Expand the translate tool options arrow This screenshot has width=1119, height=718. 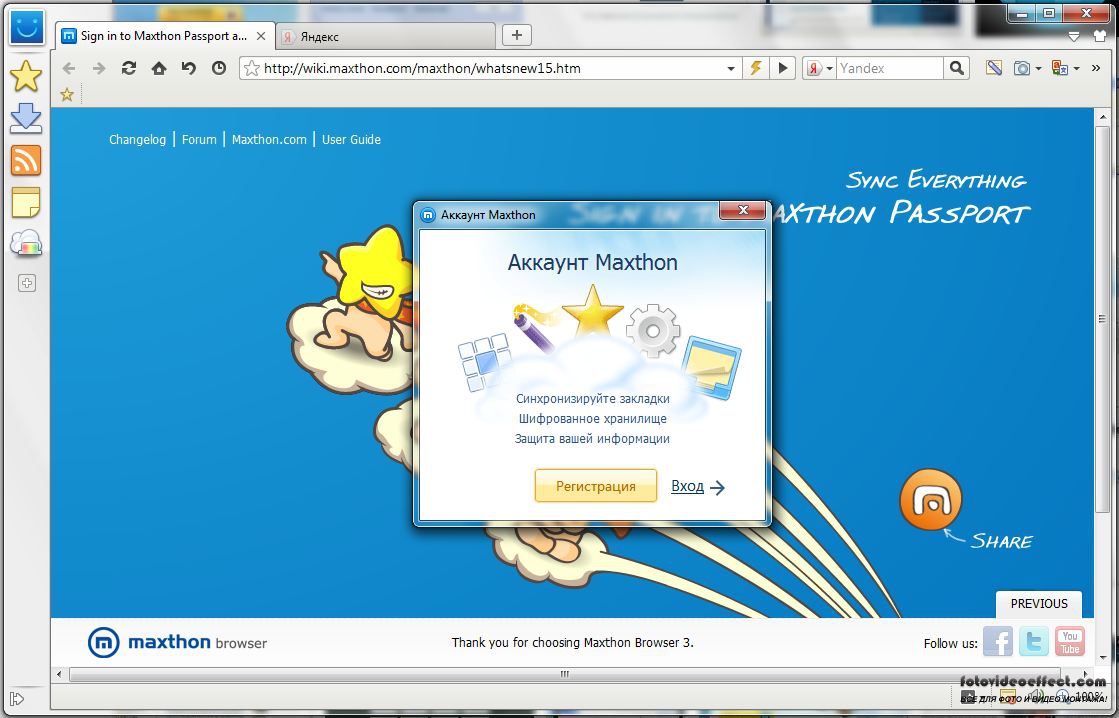pyautogui.click(x=1076, y=69)
